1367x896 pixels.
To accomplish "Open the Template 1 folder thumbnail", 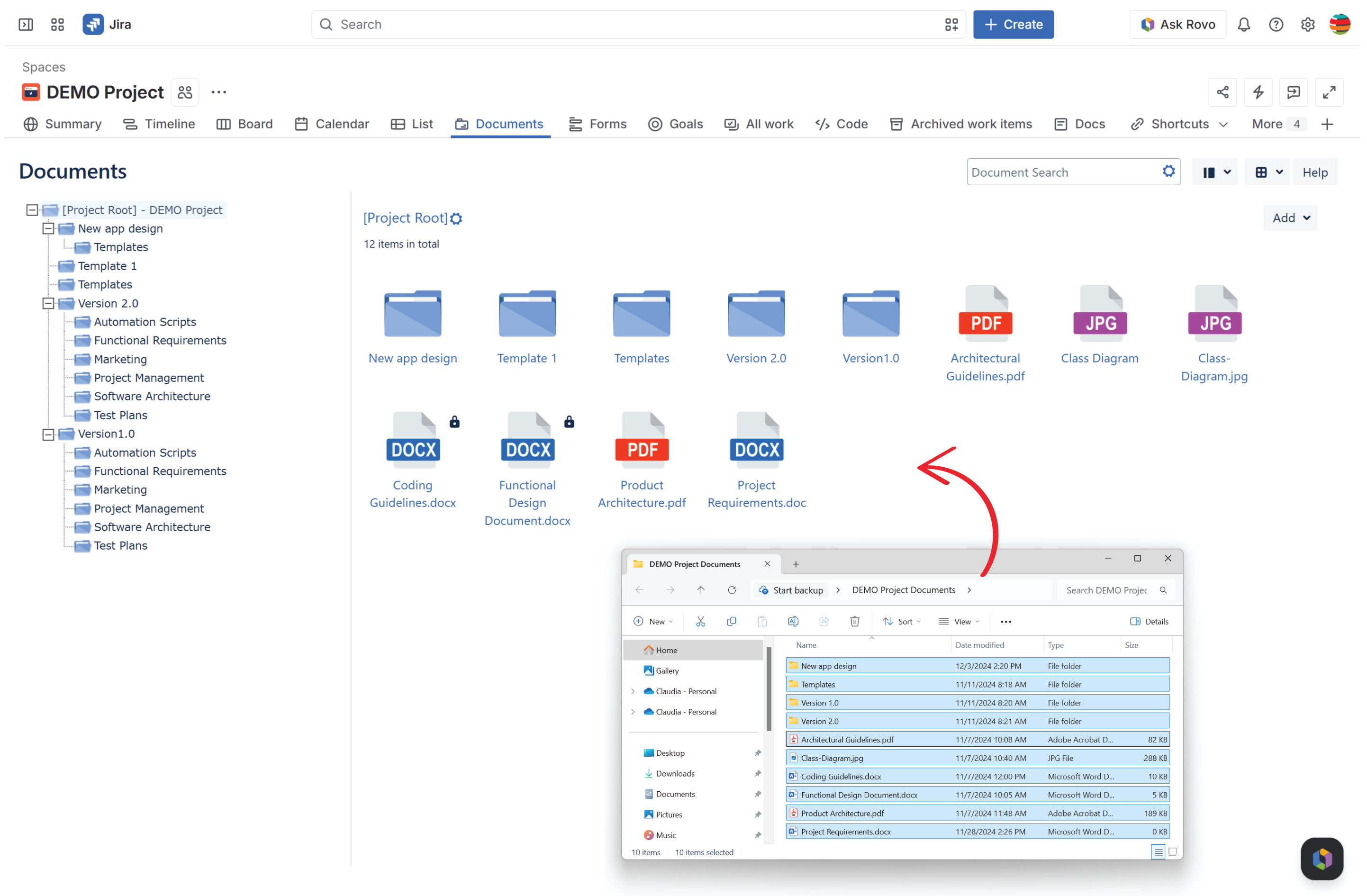I will [527, 326].
